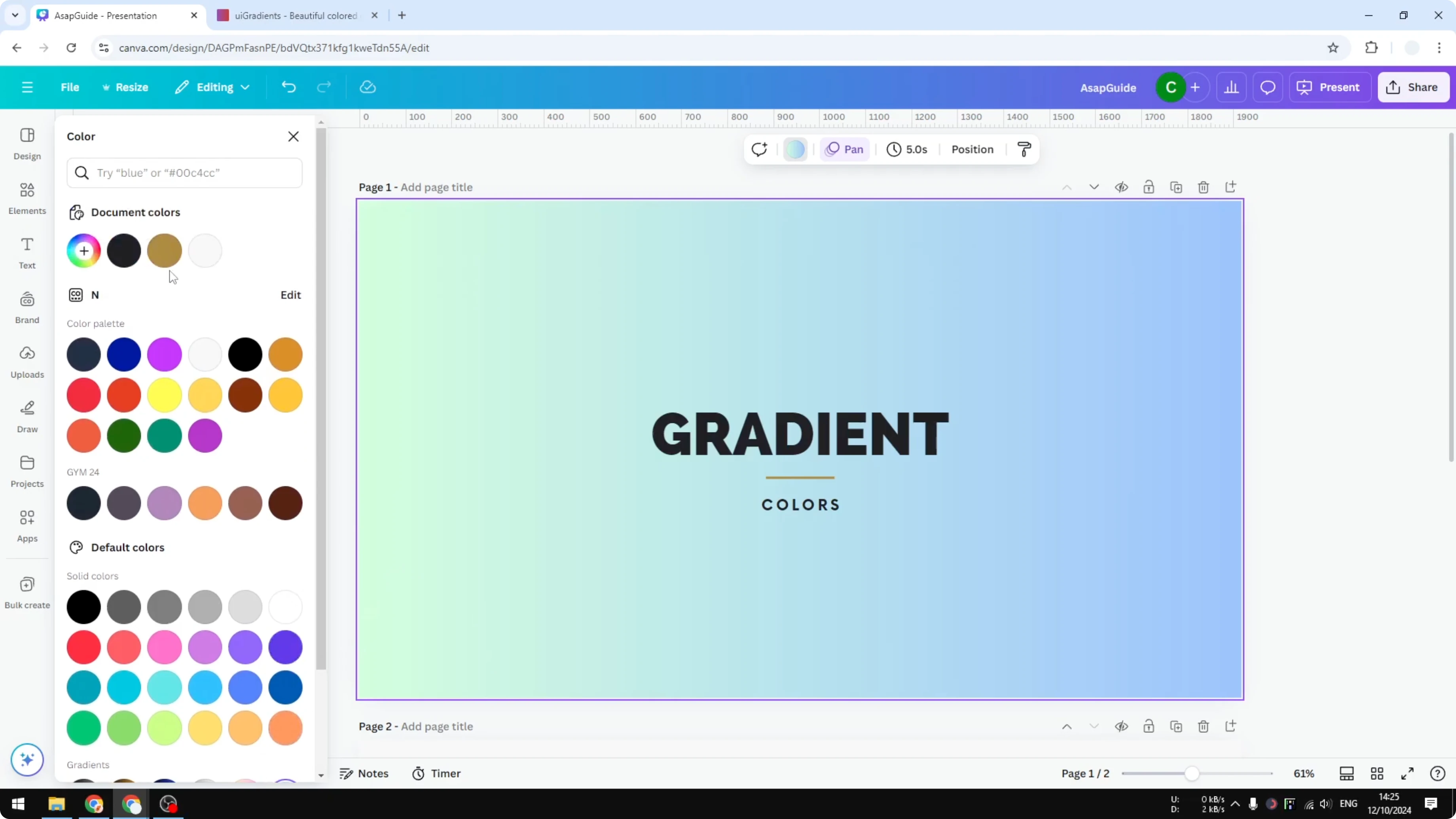The width and height of the screenshot is (1456, 819).
Task: Hide Page 1 using the eye icon
Action: coord(1122,187)
